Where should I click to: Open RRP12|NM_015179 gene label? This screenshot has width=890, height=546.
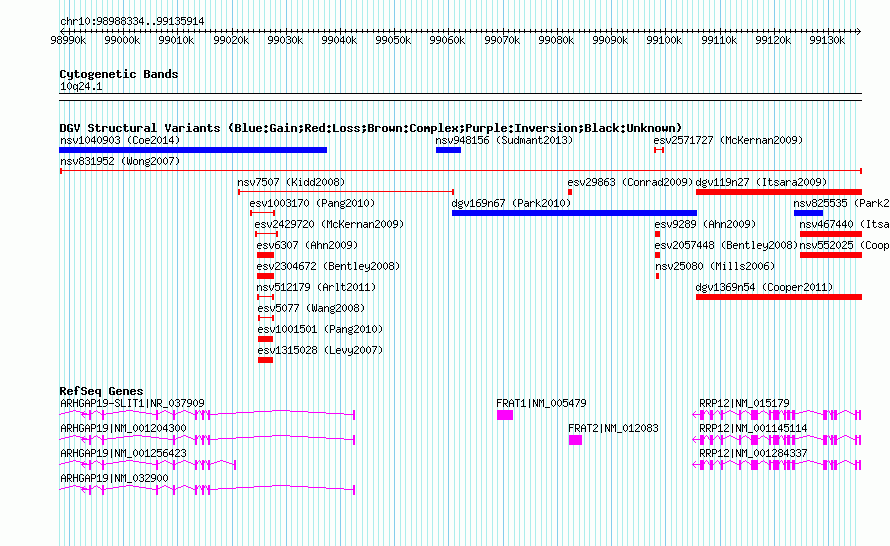click(x=744, y=403)
